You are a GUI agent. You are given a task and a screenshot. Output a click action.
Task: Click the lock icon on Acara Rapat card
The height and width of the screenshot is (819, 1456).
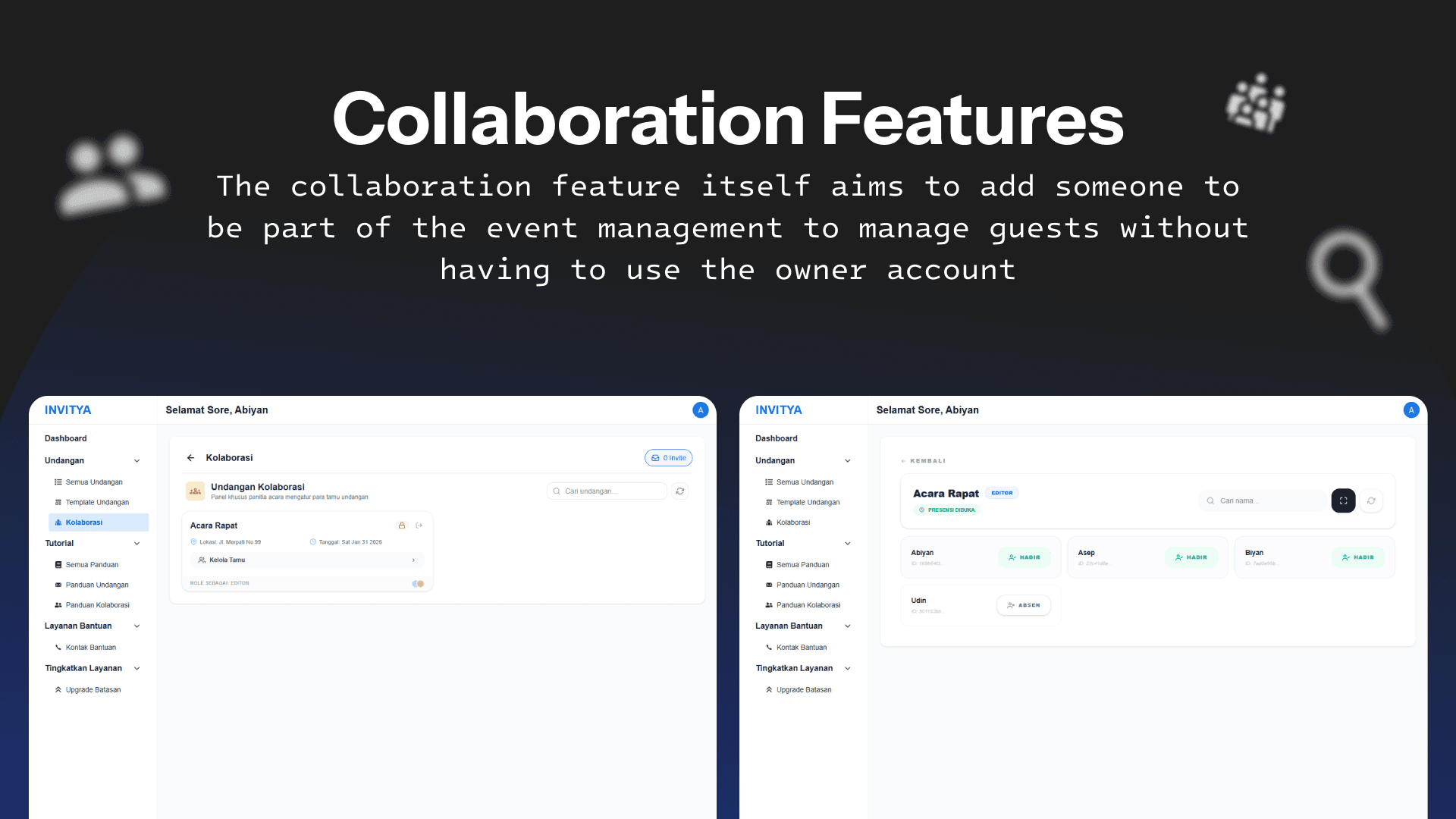[402, 526]
